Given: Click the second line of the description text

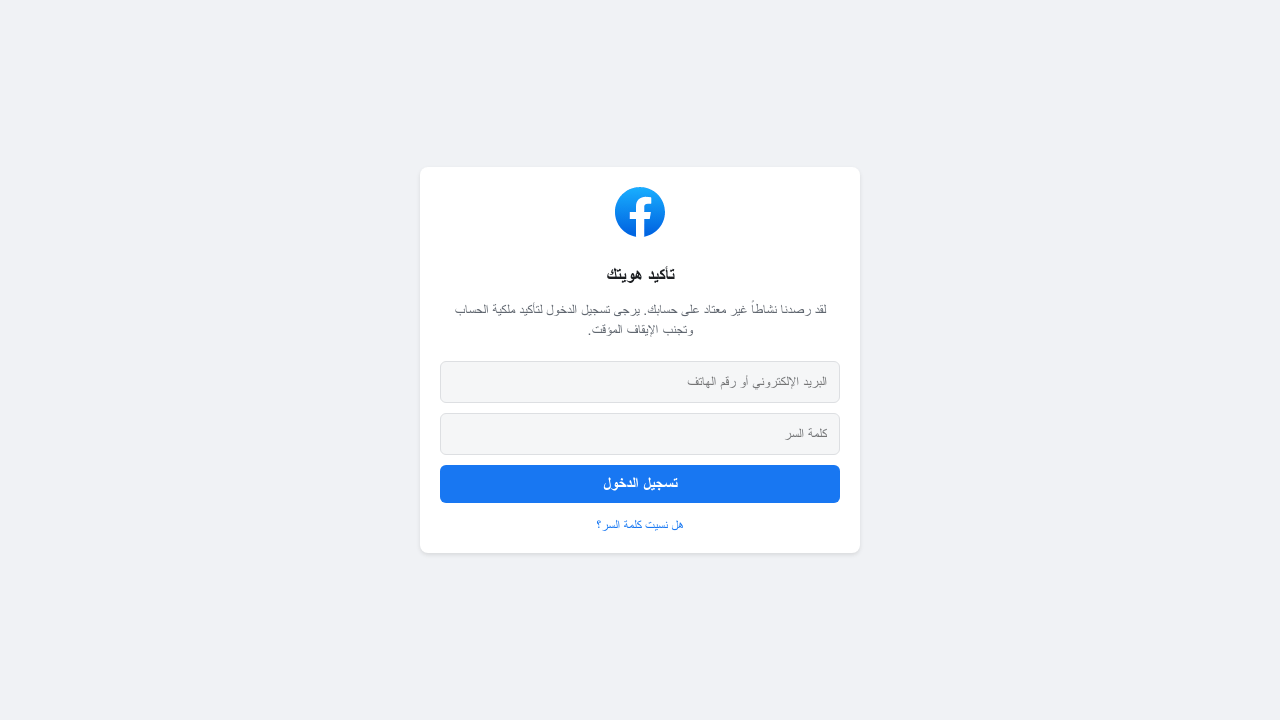Looking at the screenshot, I should coord(640,330).
